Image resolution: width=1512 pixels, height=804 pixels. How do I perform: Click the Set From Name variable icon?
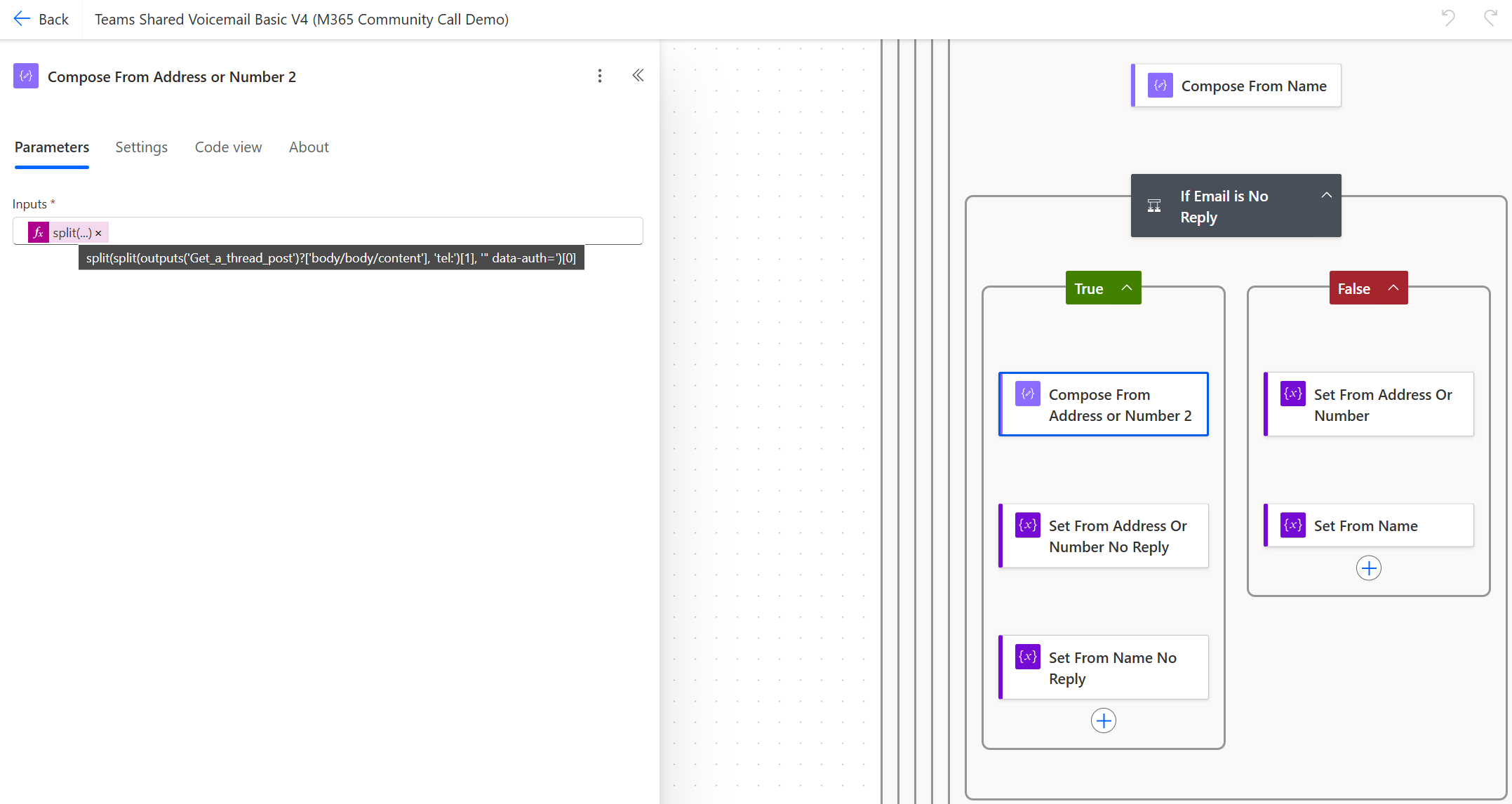[1292, 524]
